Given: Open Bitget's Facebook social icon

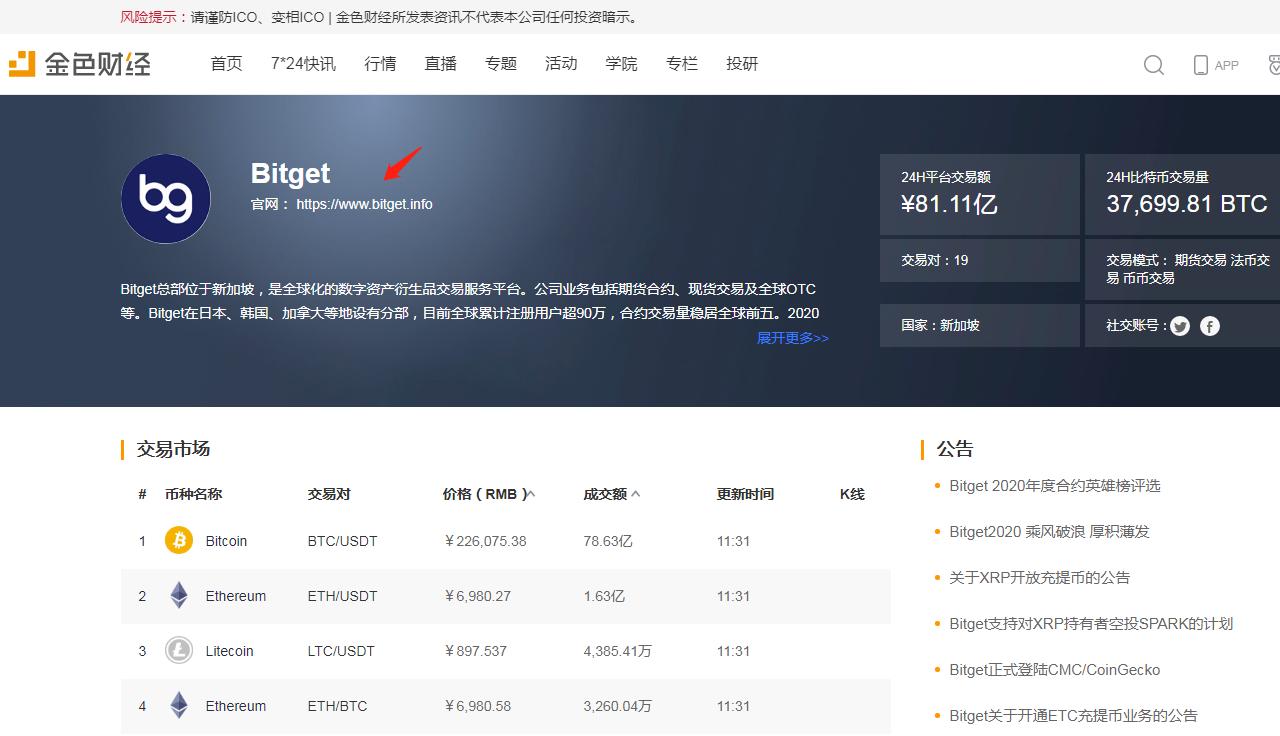Looking at the screenshot, I should pyautogui.click(x=1209, y=325).
